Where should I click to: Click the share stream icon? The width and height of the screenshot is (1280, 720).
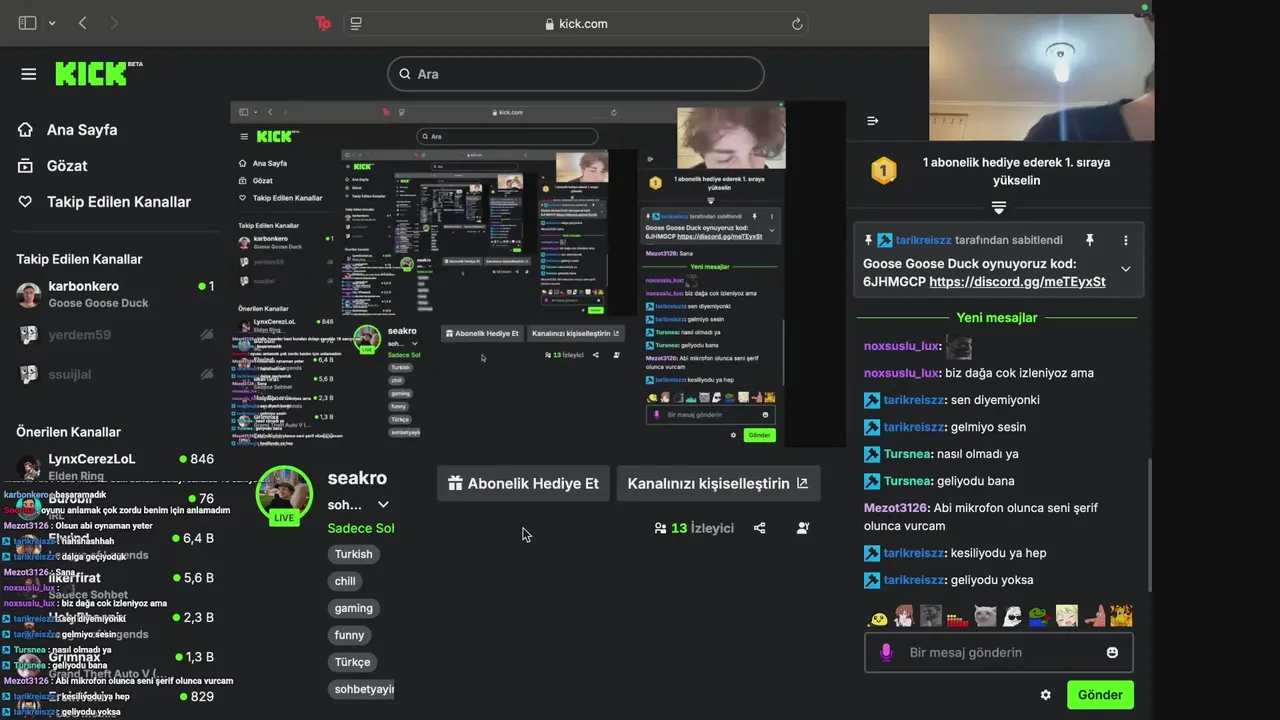tap(760, 528)
